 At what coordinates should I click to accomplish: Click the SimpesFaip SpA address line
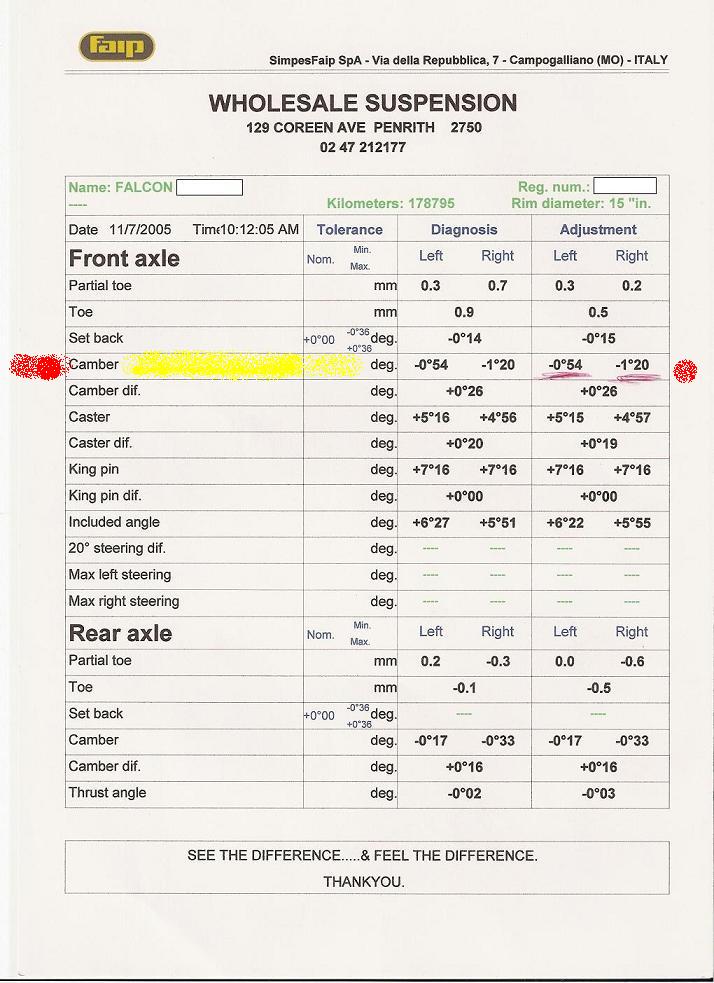pos(468,60)
